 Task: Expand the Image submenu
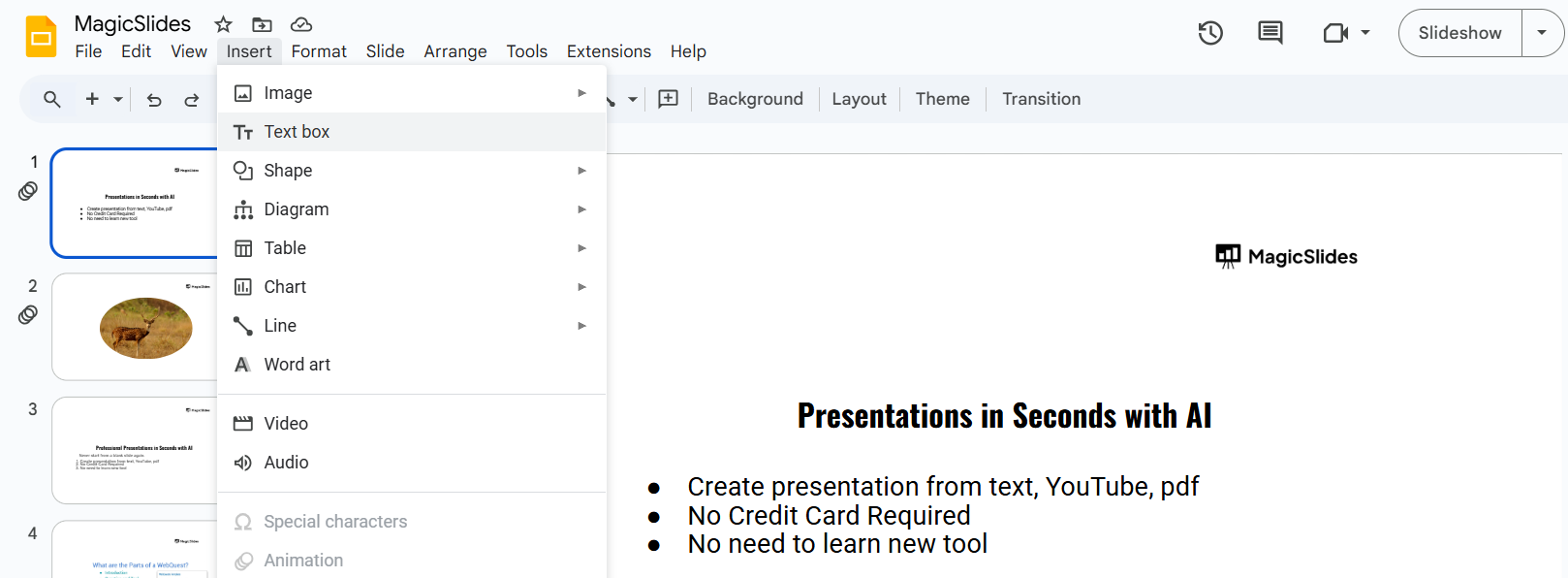(x=581, y=93)
